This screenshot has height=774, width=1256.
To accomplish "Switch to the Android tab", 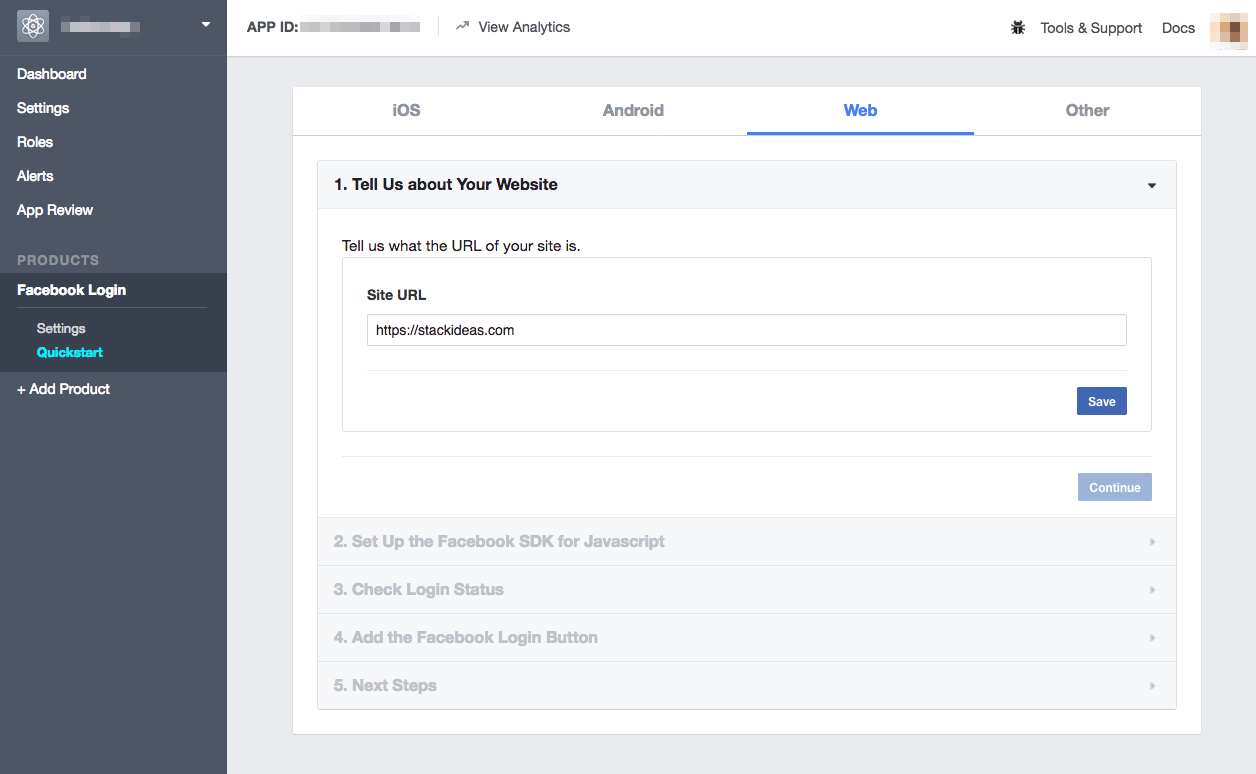I will (633, 111).
